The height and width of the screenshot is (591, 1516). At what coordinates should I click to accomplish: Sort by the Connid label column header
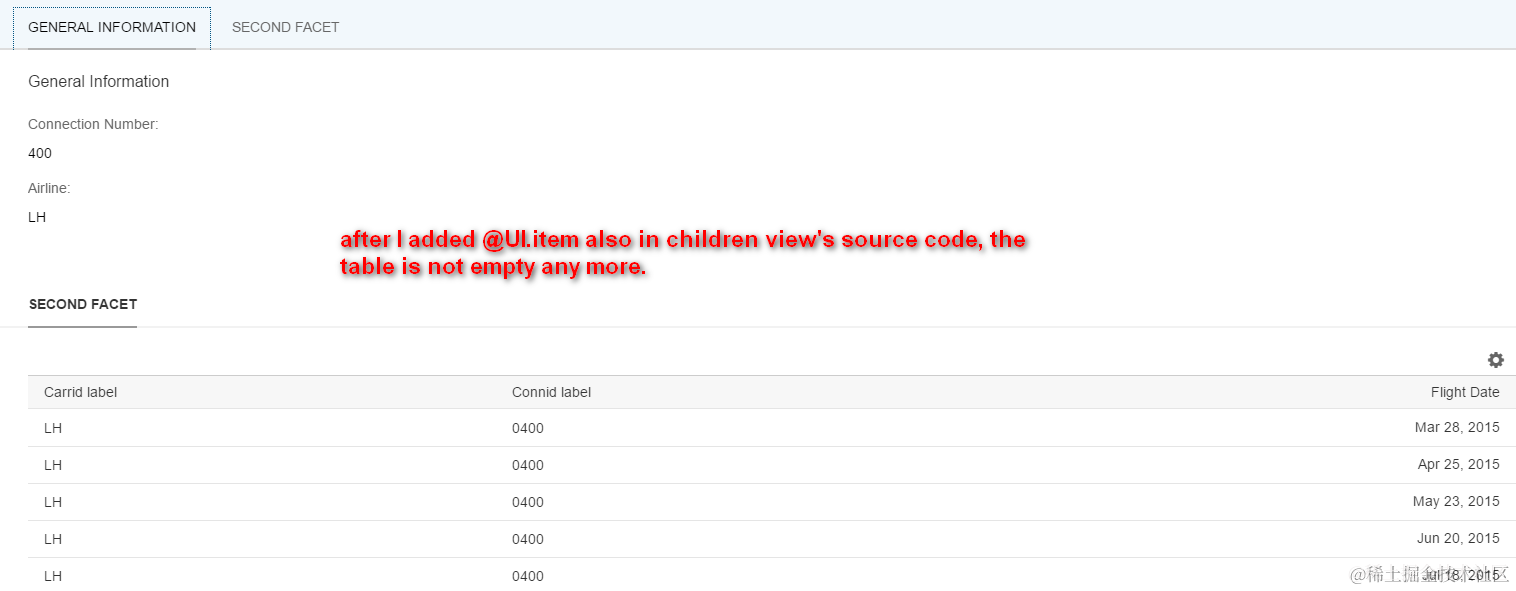(551, 392)
